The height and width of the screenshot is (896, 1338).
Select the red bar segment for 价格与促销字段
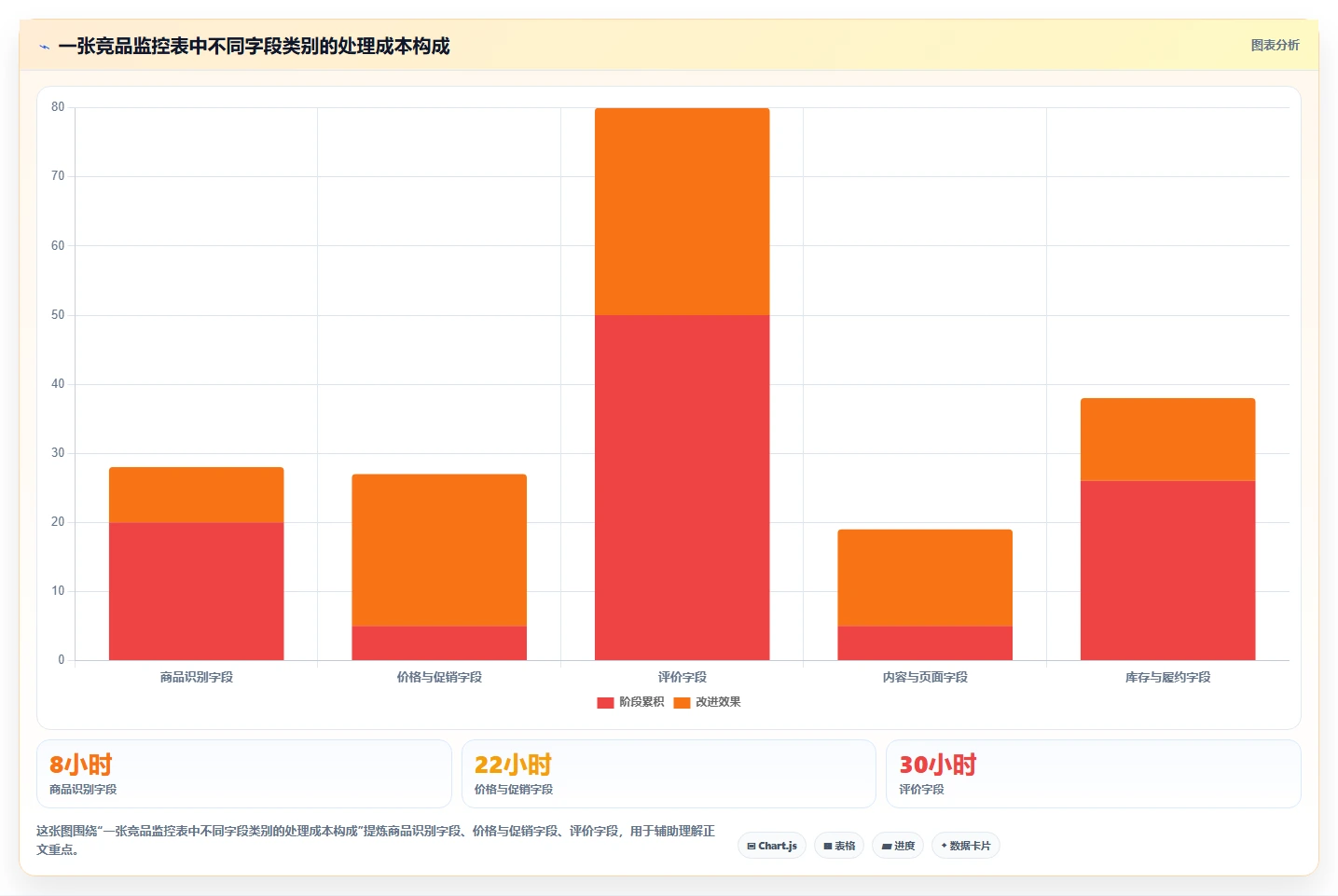(x=439, y=643)
